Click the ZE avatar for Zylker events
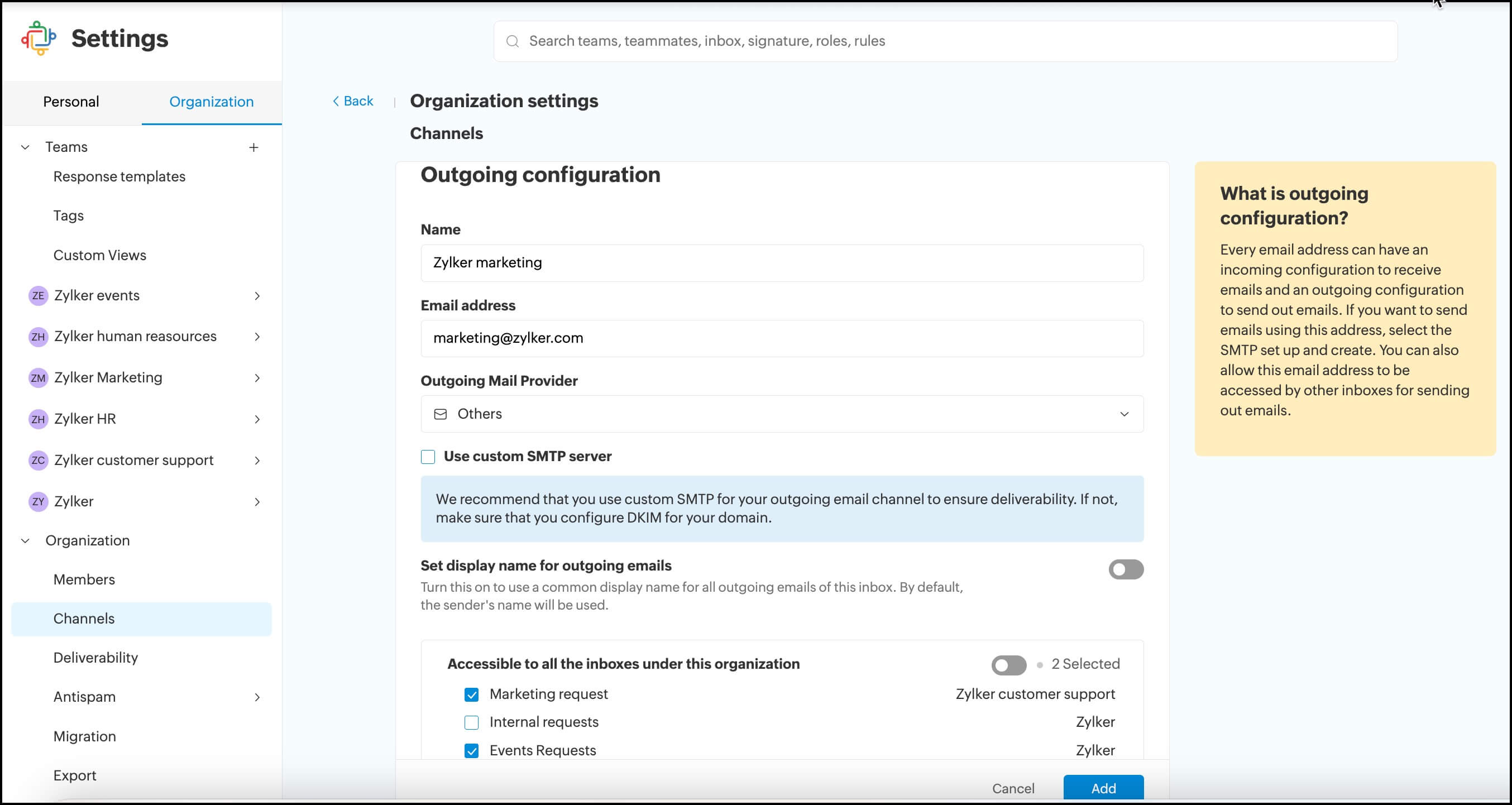The height and width of the screenshot is (805, 1512). click(38, 296)
